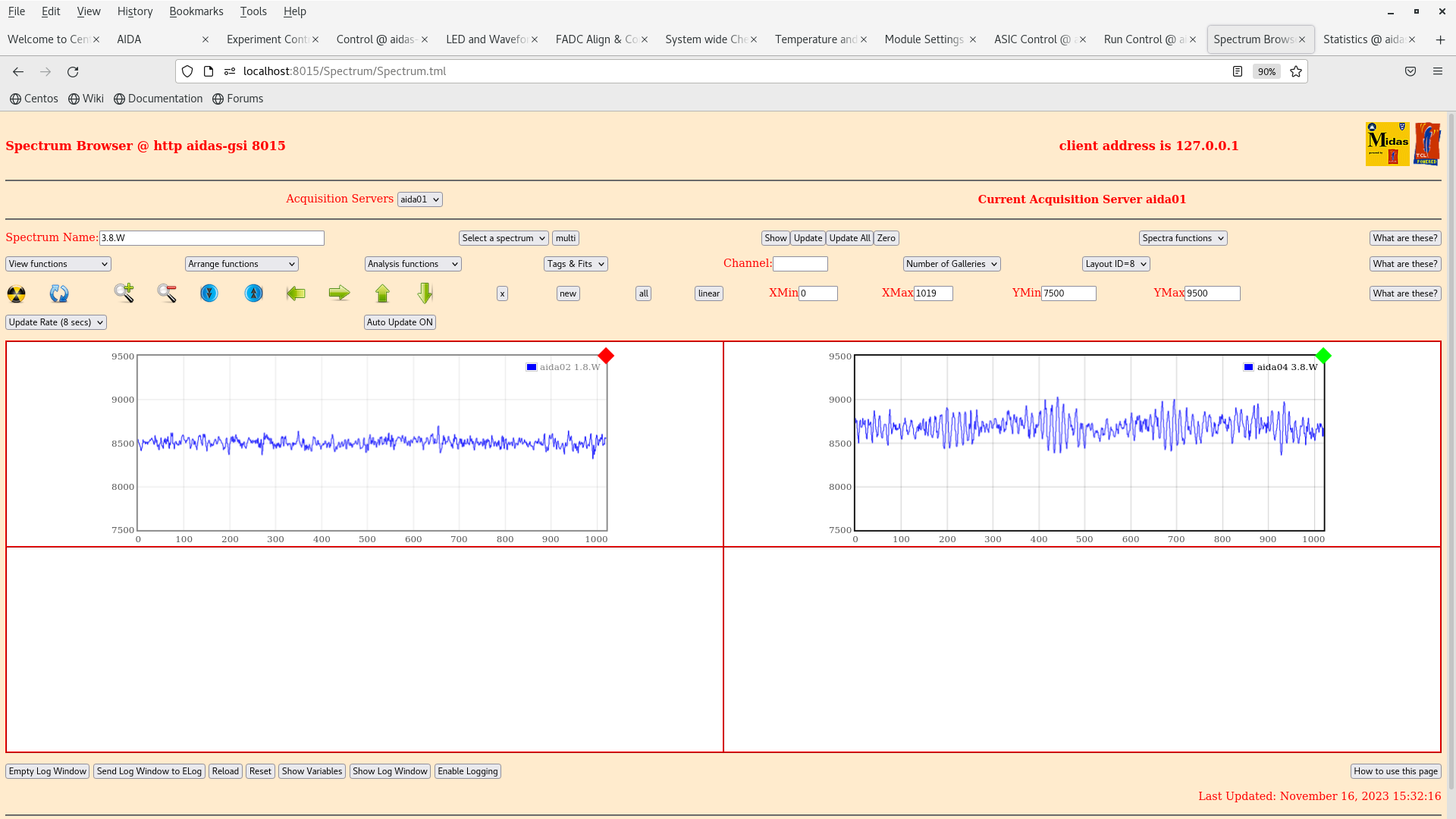Click the zoom out magnifier icon

click(x=167, y=293)
